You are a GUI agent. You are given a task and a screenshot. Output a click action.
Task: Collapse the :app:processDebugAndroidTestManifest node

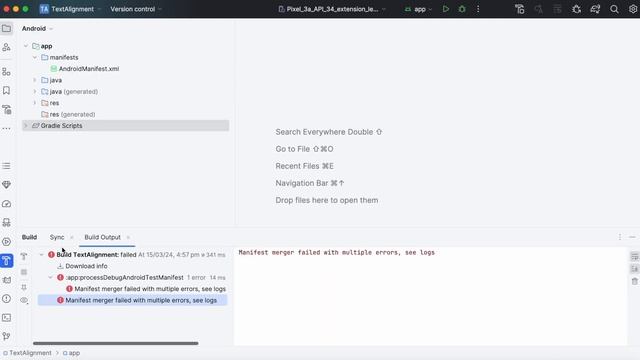pyautogui.click(x=51, y=278)
